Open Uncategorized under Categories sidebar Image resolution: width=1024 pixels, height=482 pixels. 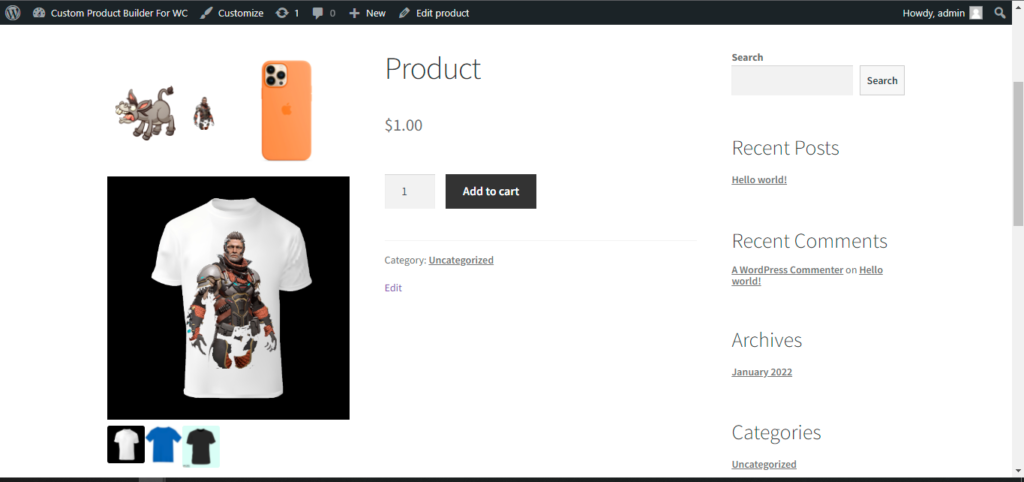coord(764,464)
